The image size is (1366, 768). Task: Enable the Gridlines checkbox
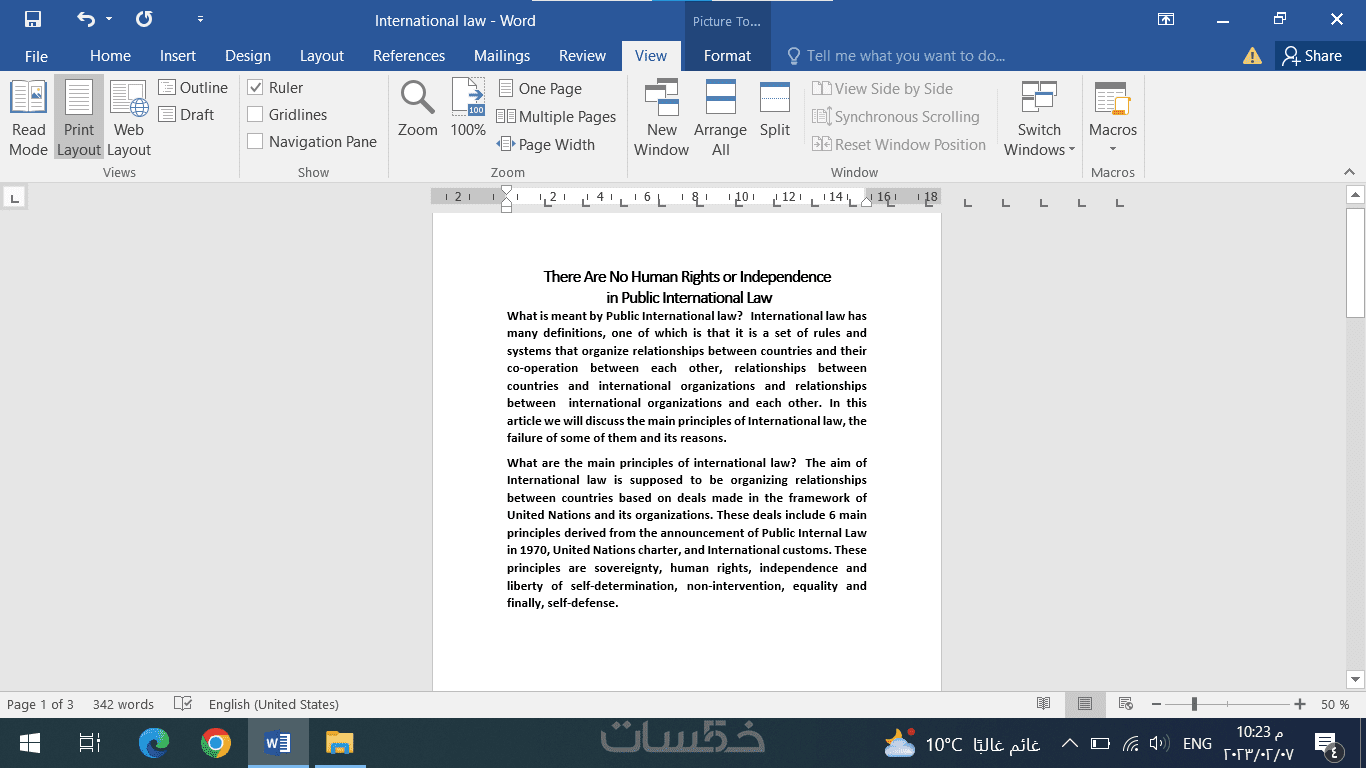[255, 115]
